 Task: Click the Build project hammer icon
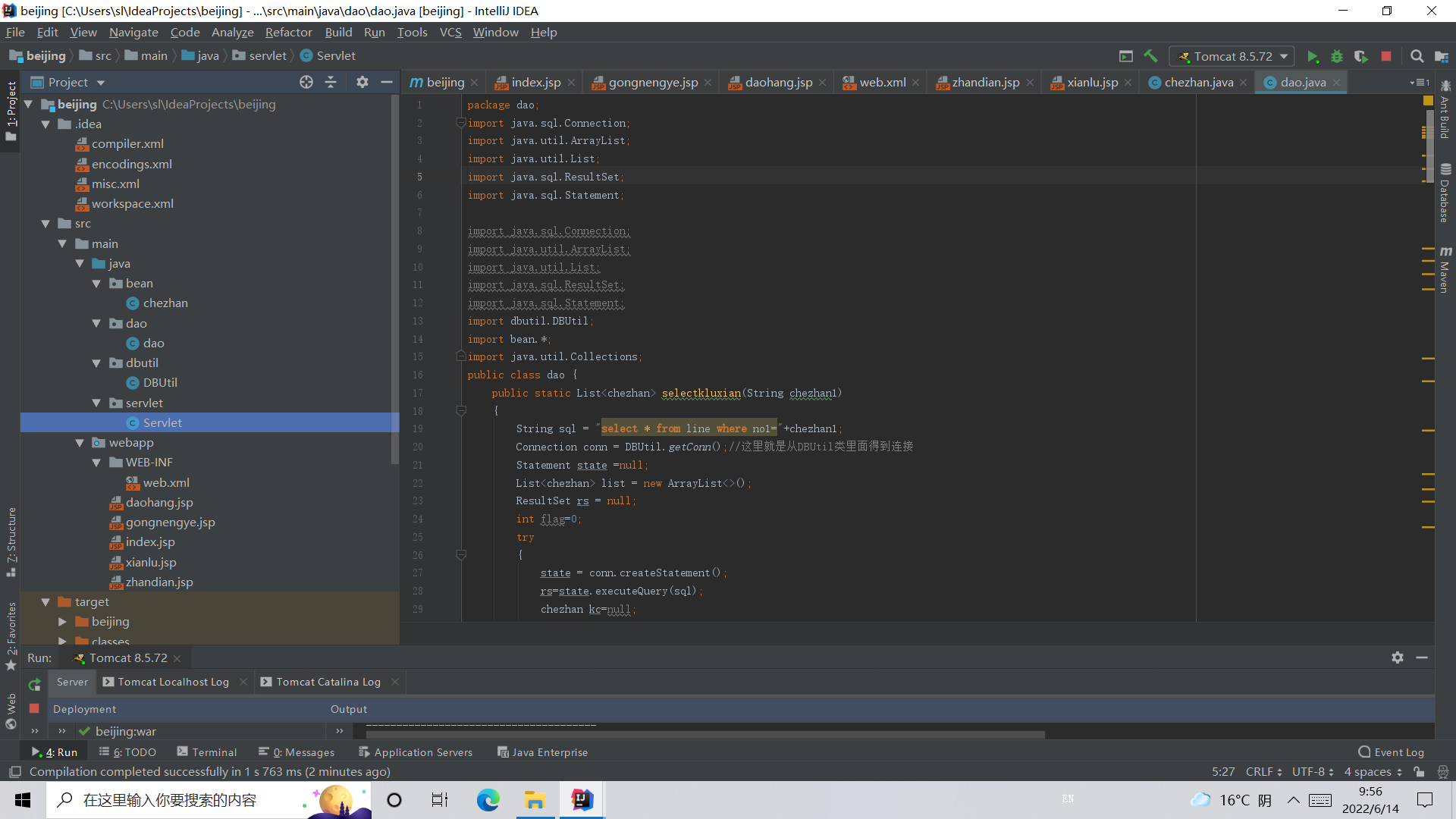[1150, 57]
